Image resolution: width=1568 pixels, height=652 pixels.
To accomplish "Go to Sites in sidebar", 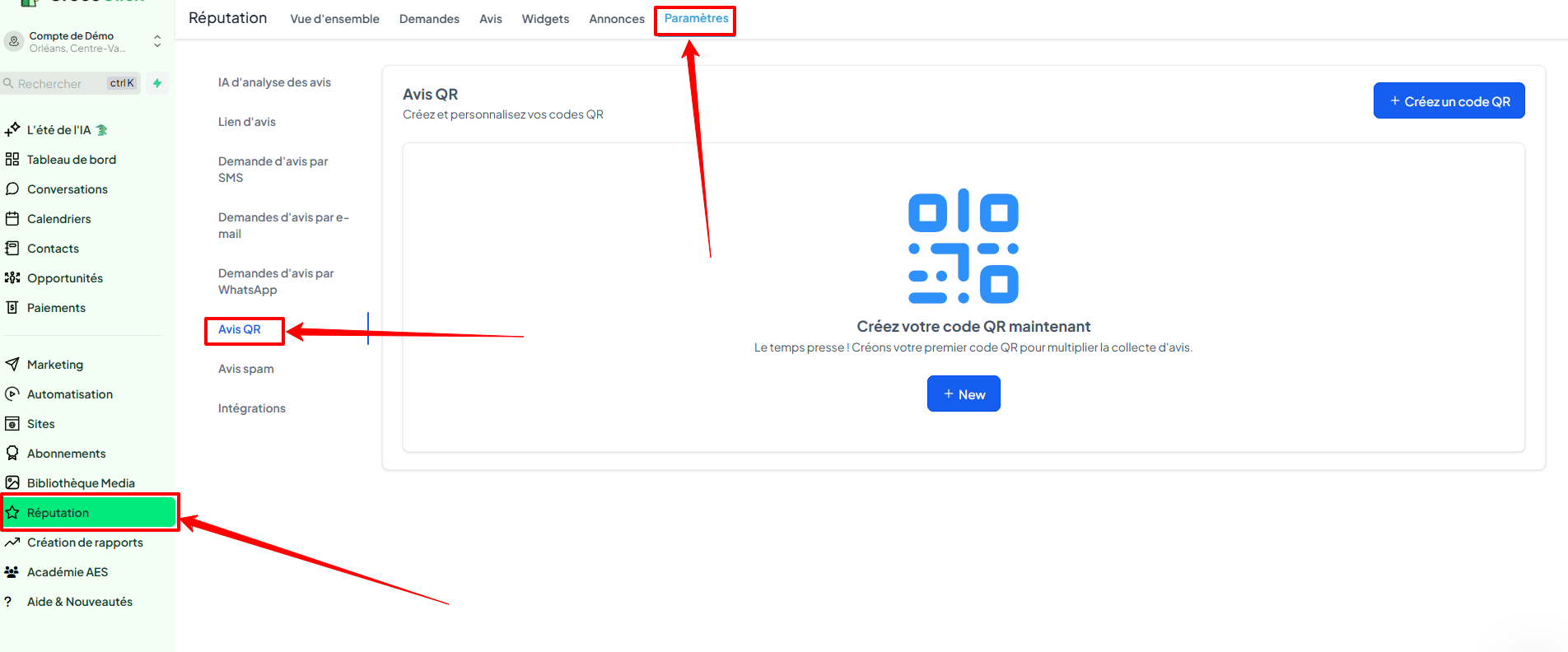I will (41, 424).
